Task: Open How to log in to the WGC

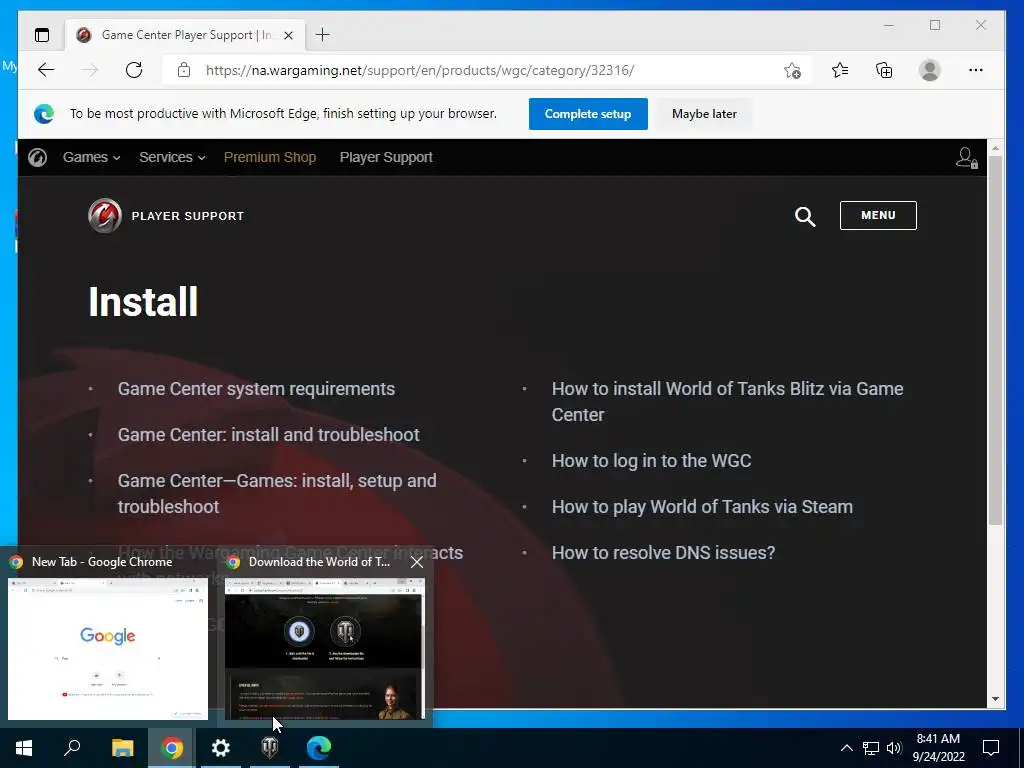Action: pos(651,460)
